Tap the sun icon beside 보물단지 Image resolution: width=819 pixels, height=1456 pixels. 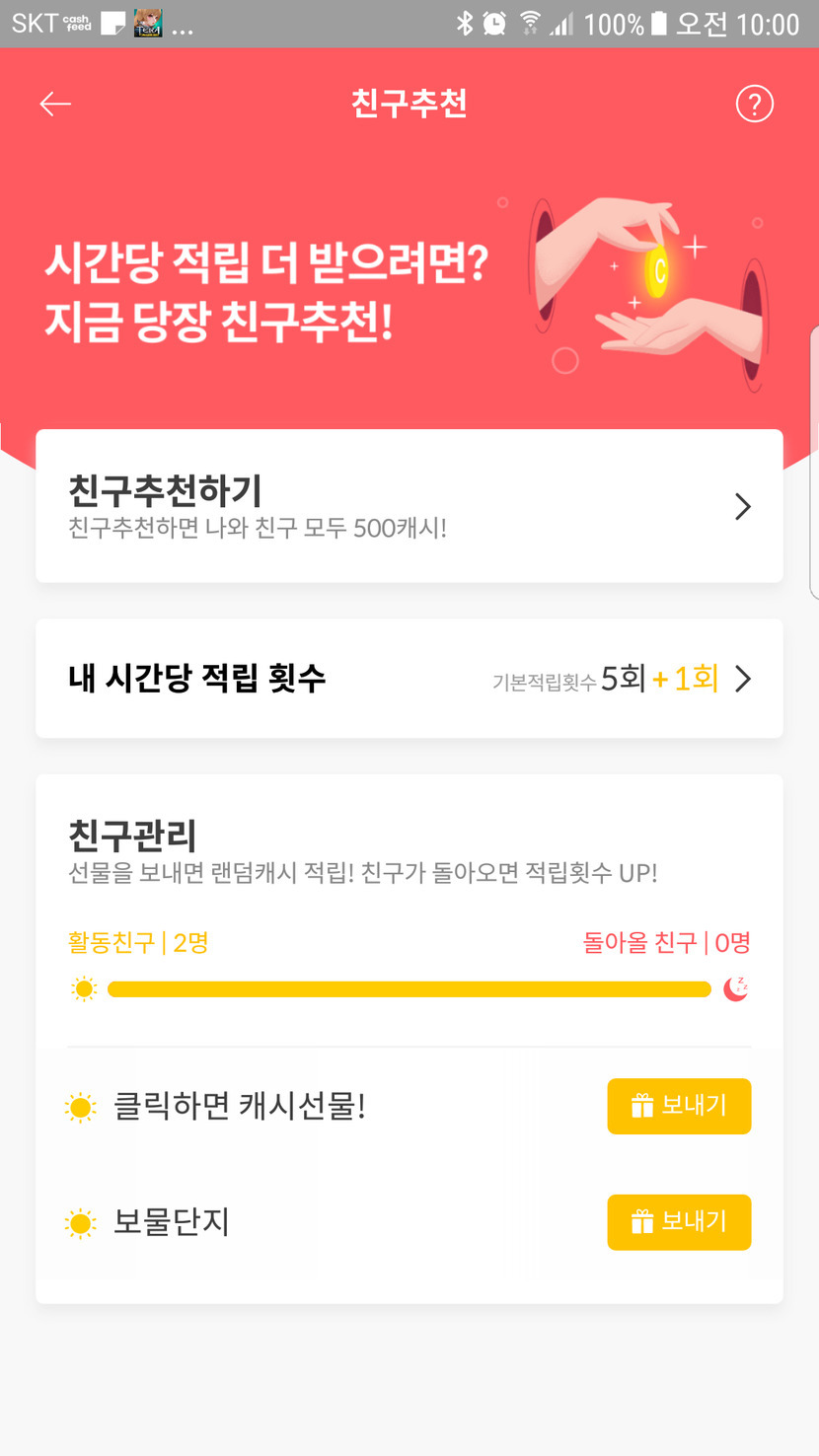click(x=80, y=1224)
